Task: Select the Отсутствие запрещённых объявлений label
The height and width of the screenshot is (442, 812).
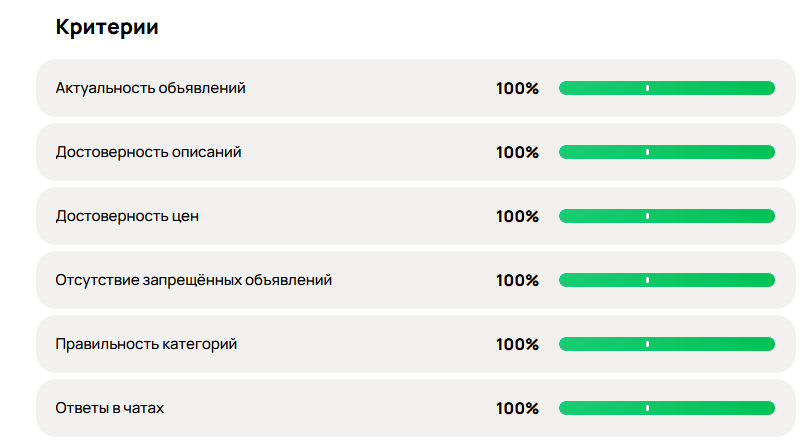Action: coord(194,280)
